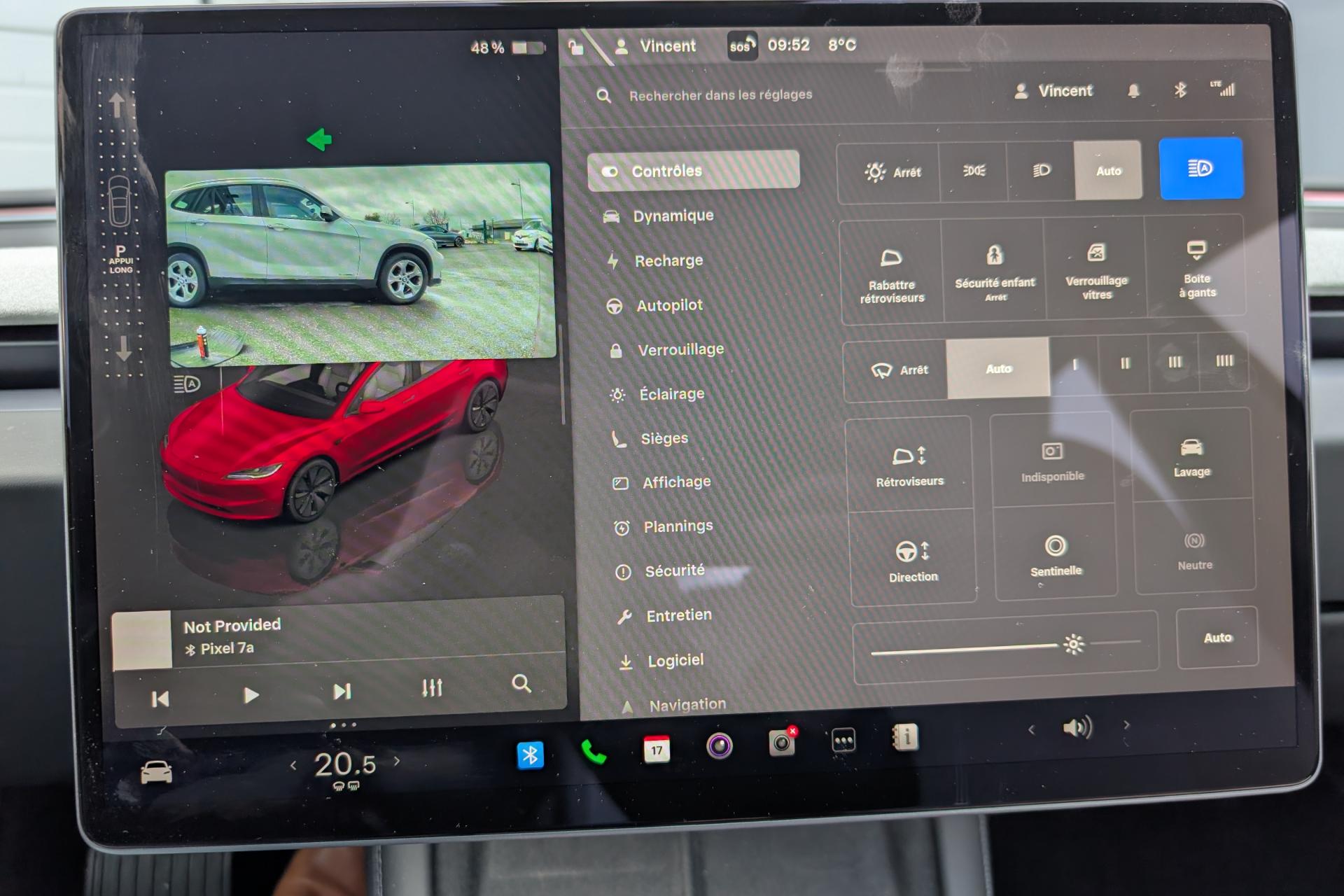Select the Éclairage menu item

(671, 394)
